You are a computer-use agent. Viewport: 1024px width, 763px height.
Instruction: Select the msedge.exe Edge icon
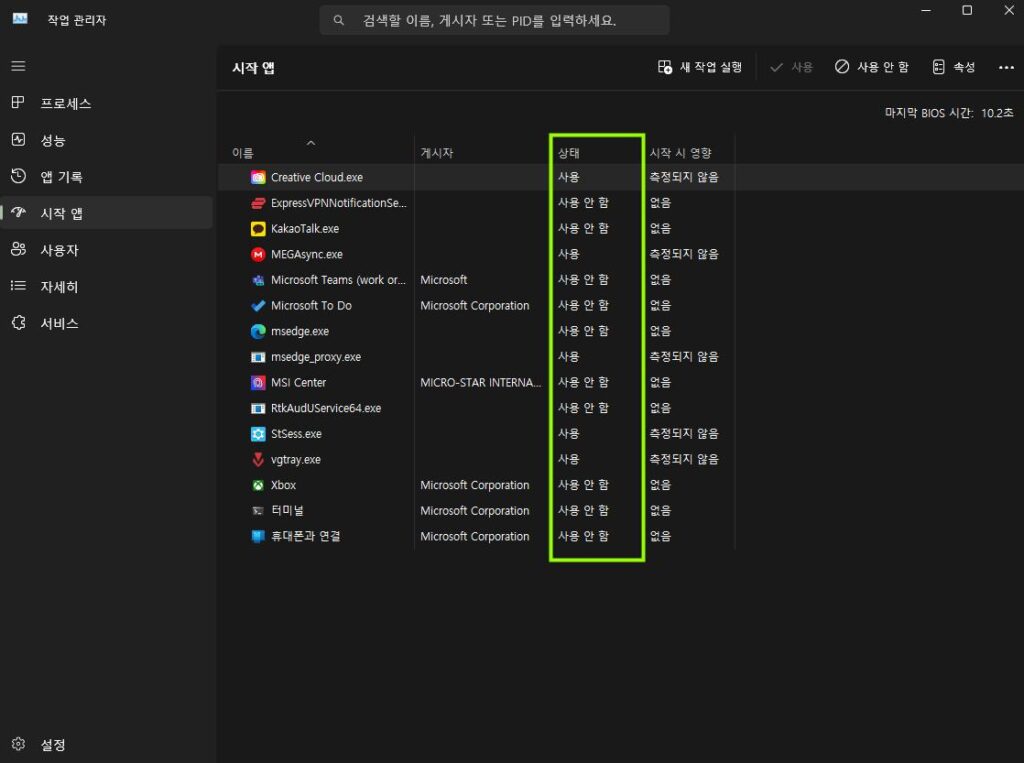258,332
